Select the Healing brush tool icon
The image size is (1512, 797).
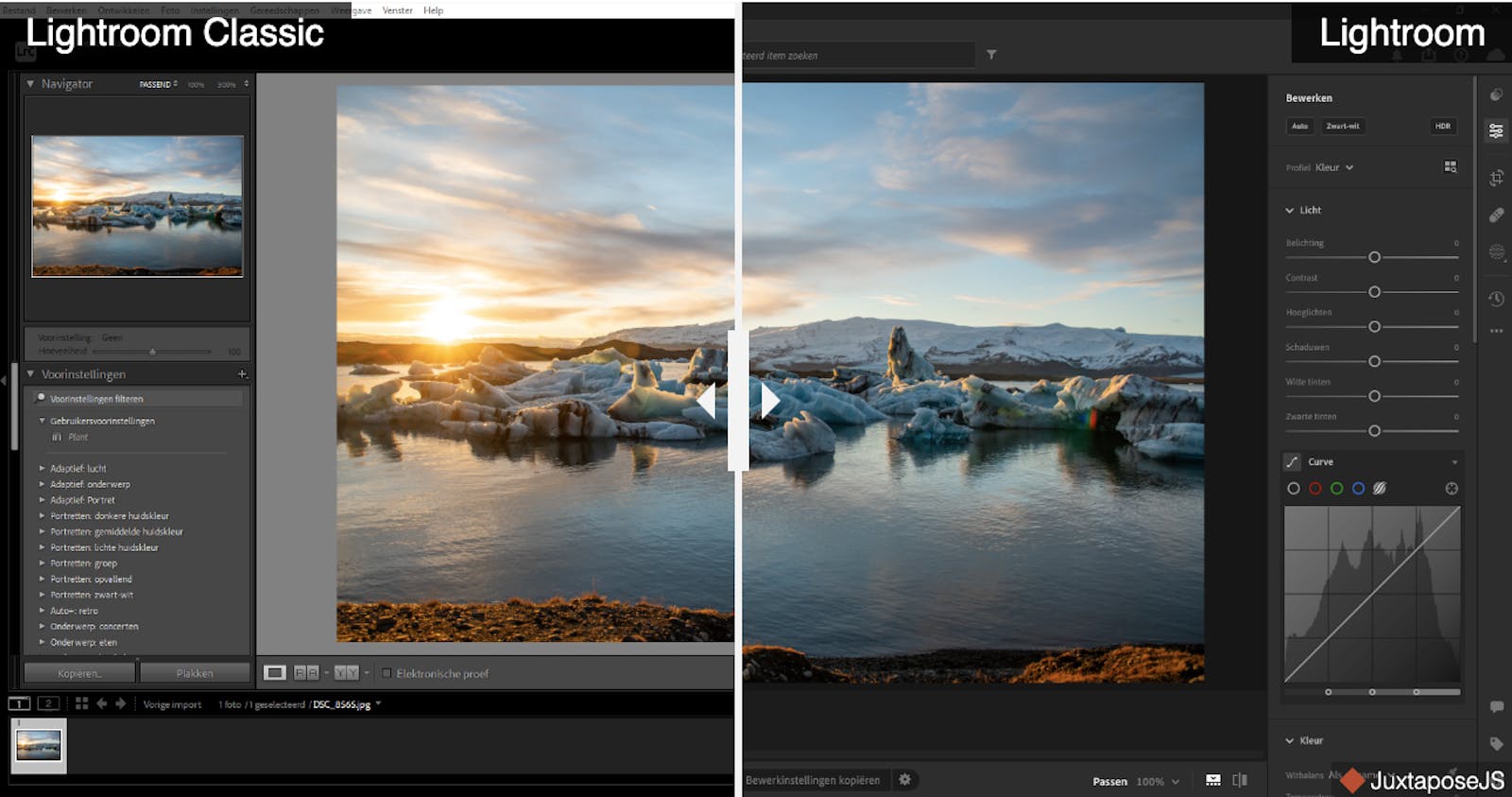[1496, 216]
